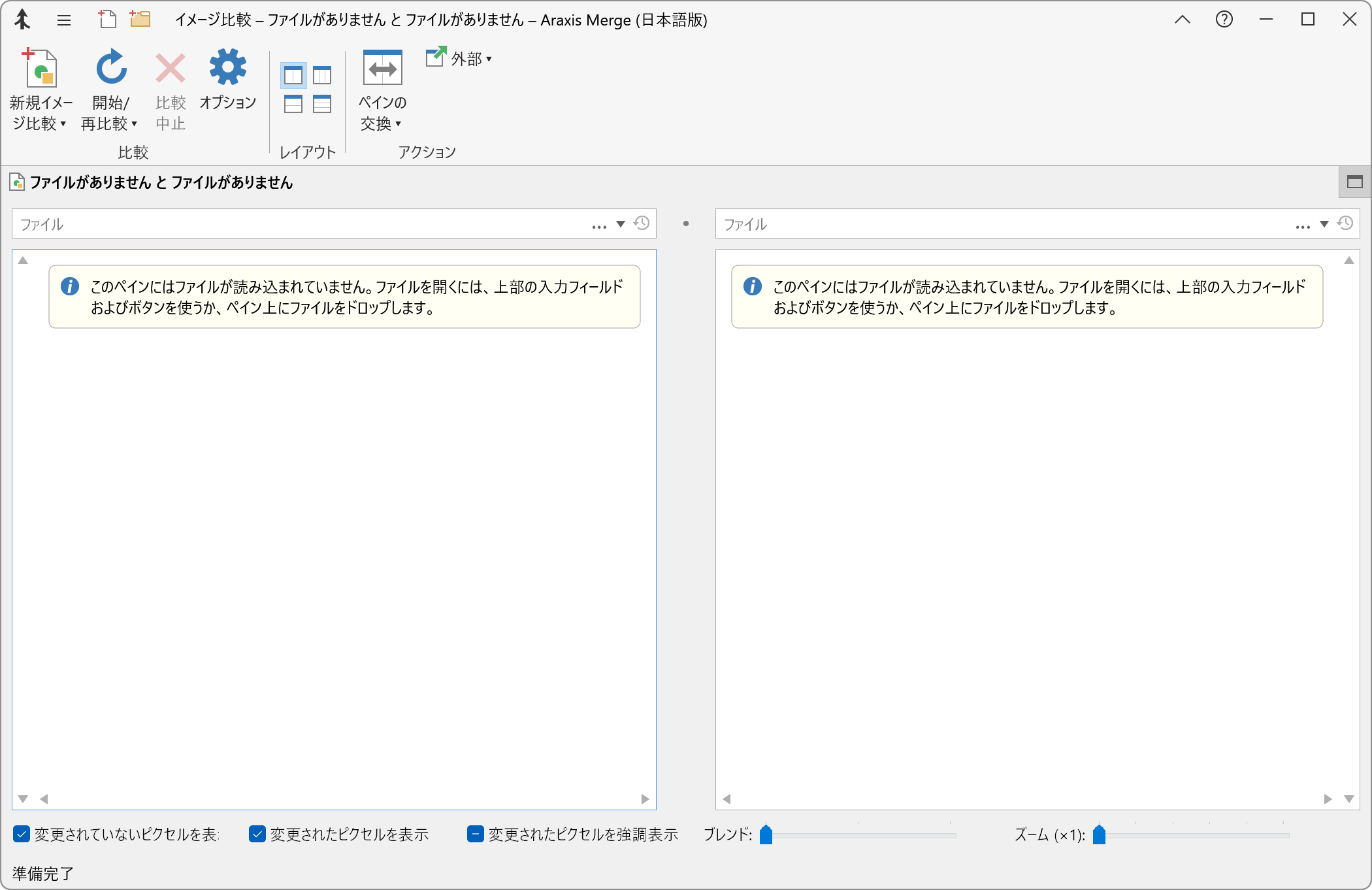Open the left pane file dropdown arrow
This screenshot has height=890, width=1372.
[x=621, y=224]
